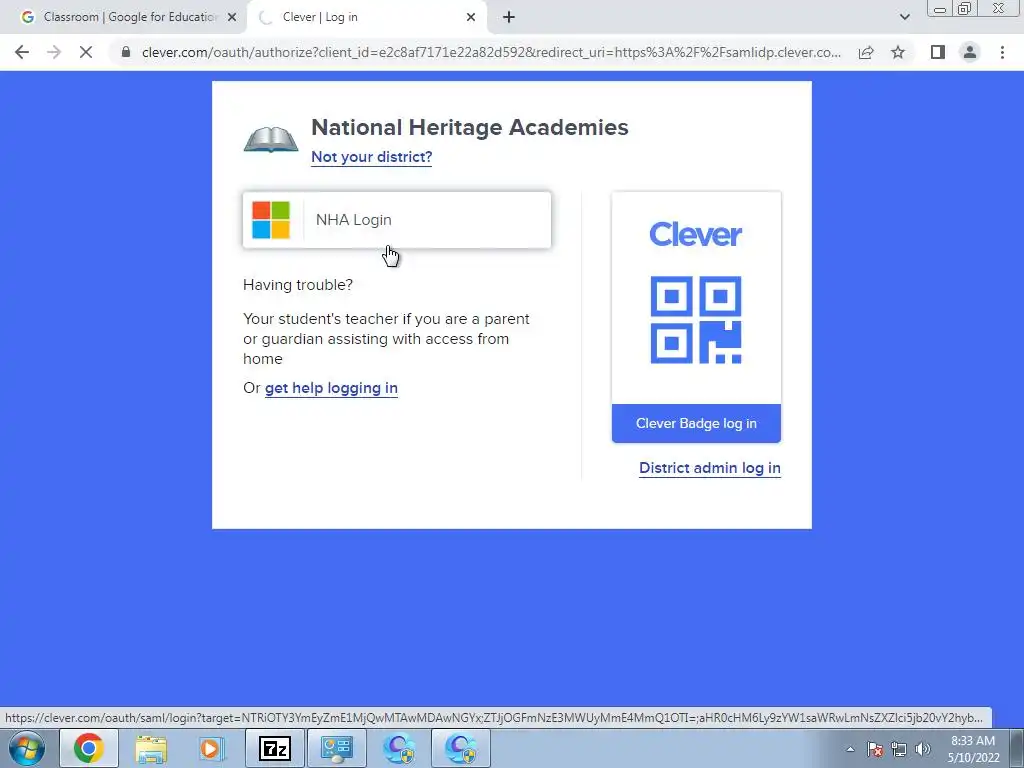This screenshot has width=1024, height=768.
Task: Go forward in browser history
Action: pyautogui.click(x=54, y=52)
